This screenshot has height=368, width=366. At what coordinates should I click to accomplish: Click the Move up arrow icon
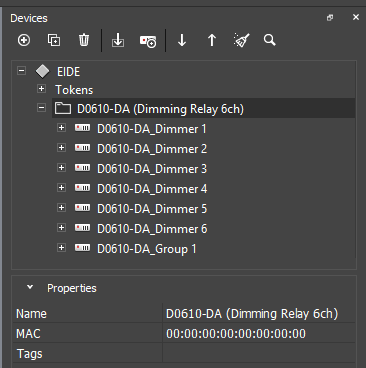point(212,40)
